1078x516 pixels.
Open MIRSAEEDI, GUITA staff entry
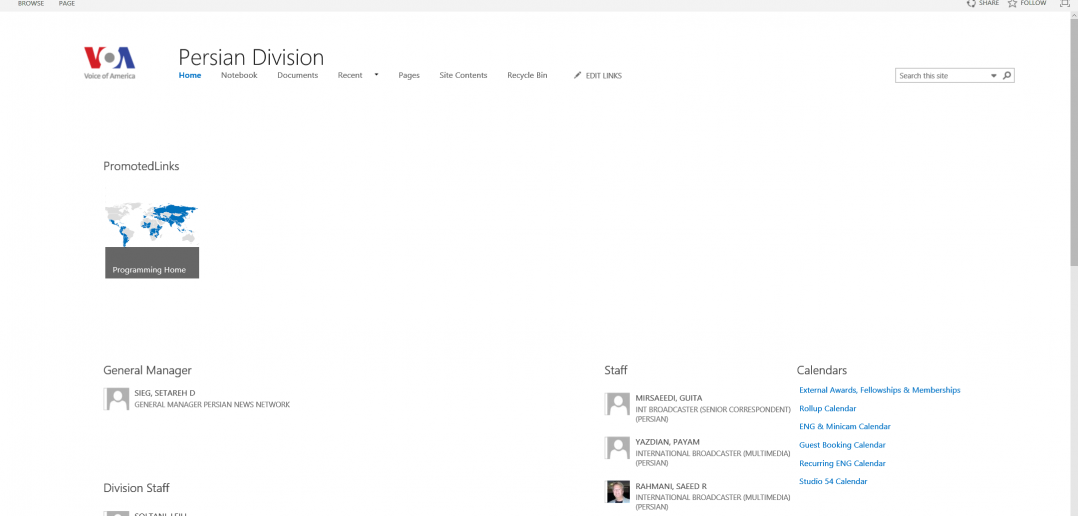669,398
